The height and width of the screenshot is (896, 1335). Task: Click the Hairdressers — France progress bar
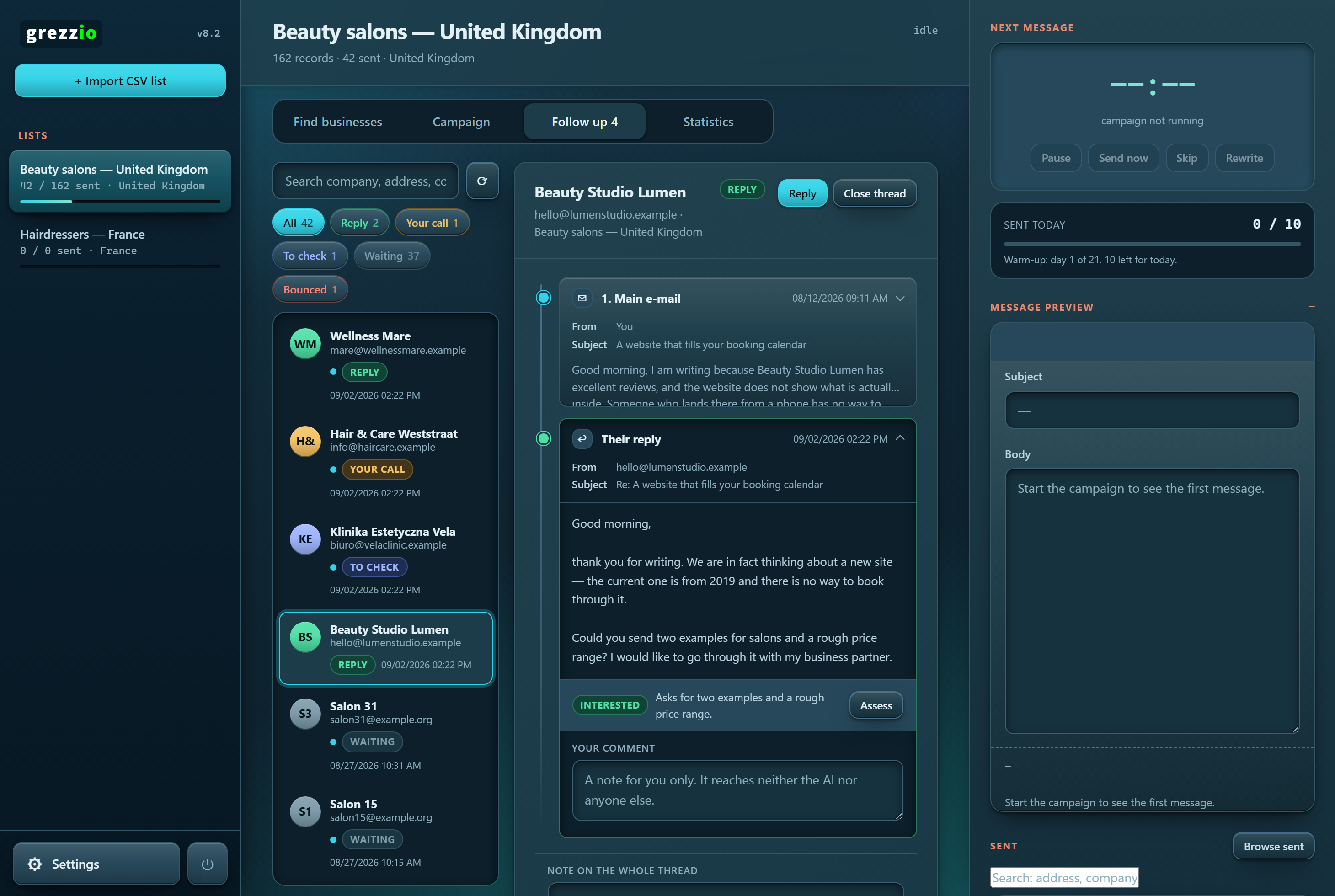[x=120, y=266]
